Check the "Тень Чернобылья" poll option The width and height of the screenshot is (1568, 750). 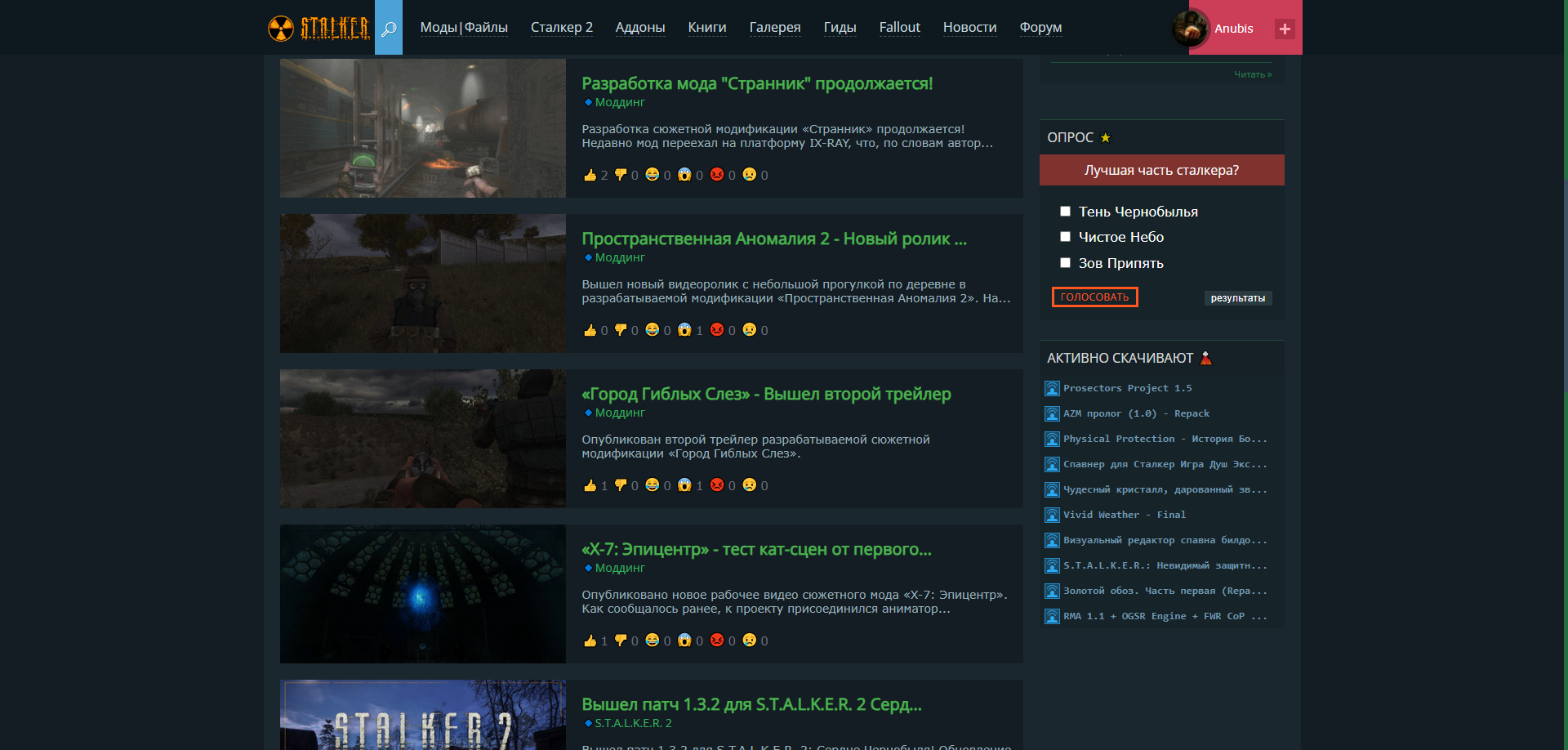click(1065, 212)
